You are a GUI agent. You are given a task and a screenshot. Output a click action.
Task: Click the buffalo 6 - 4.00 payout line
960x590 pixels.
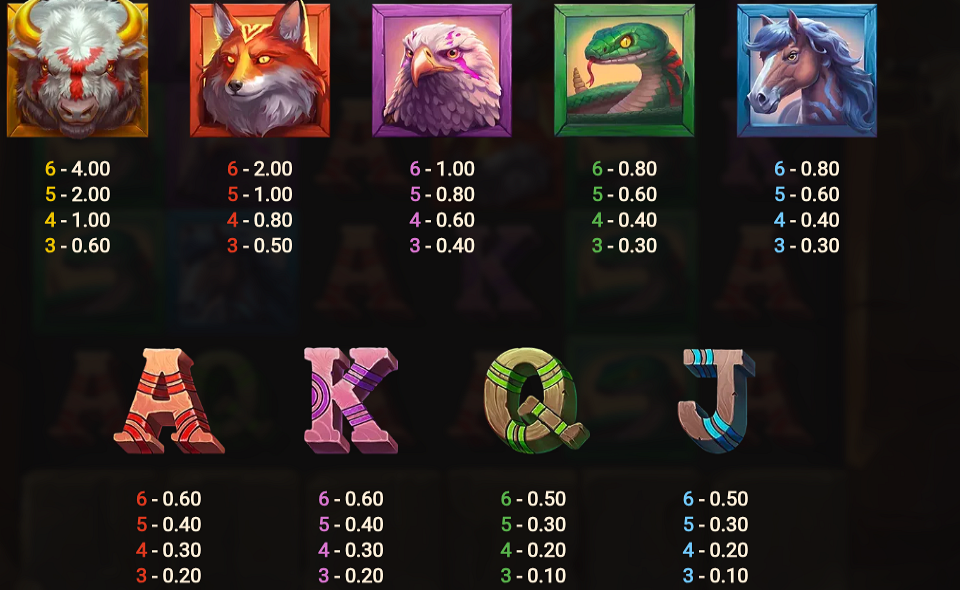click(78, 169)
